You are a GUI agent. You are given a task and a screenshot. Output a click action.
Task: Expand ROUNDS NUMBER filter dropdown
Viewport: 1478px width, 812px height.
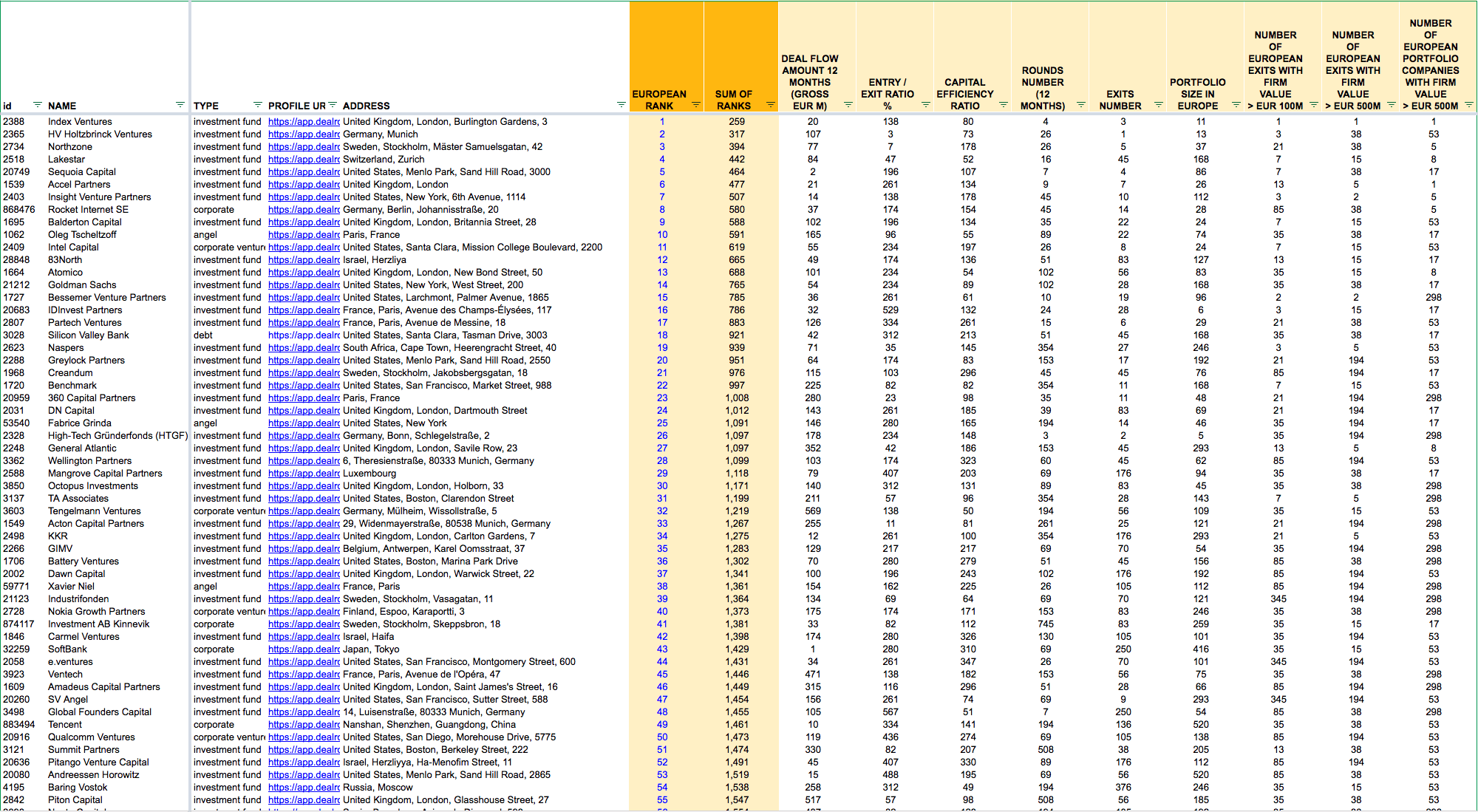pyautogui.click(x=1080, y=105)
